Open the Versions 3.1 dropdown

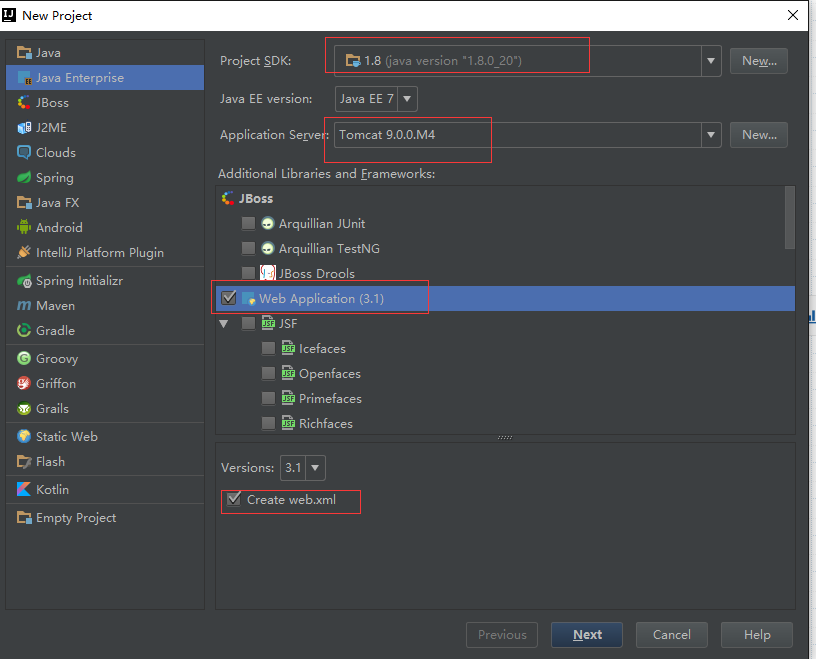click(315, 467)
